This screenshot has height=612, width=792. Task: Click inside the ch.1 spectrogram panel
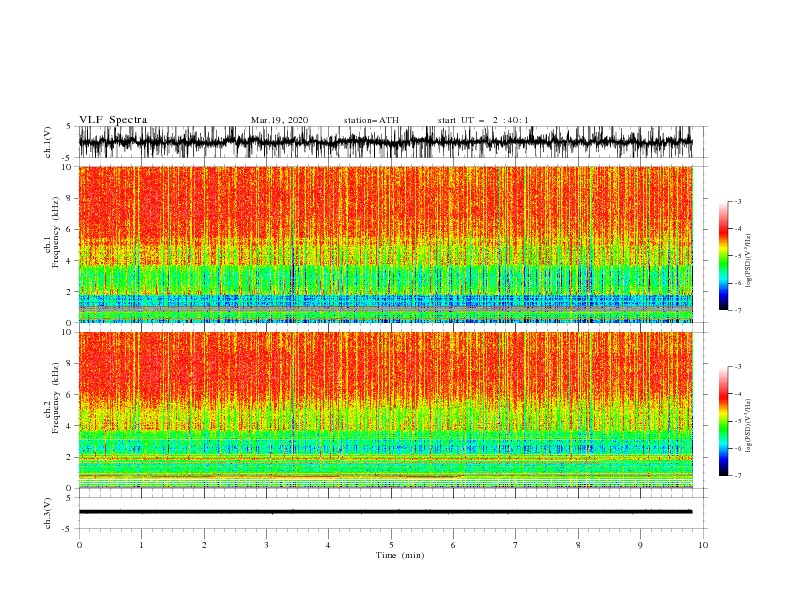coord(385,245)
